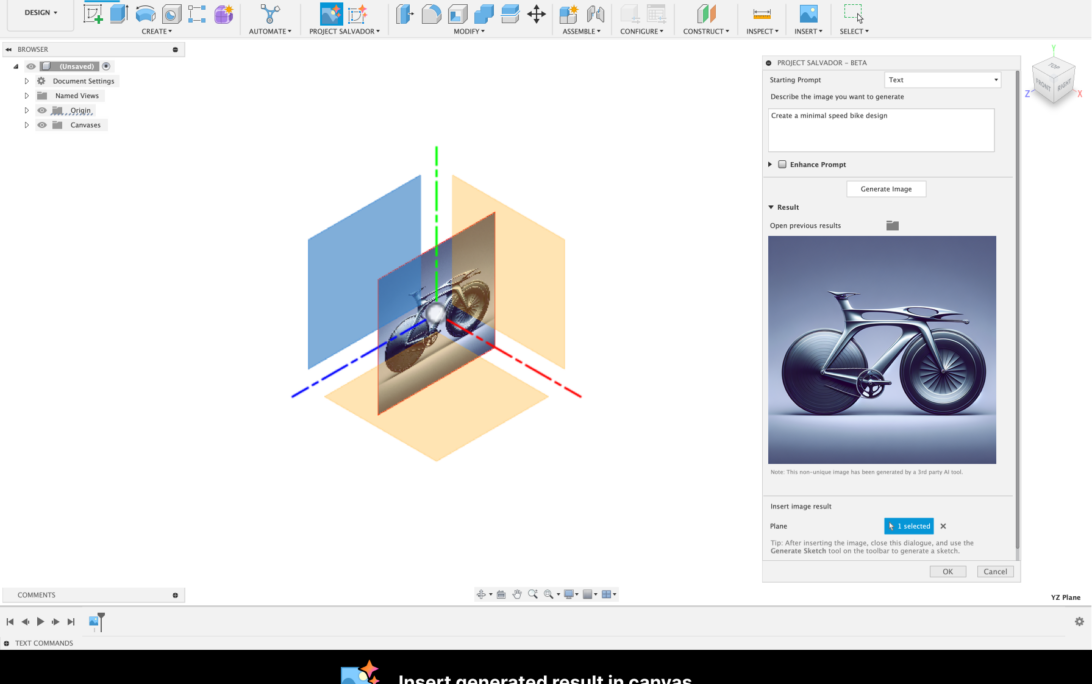The height and width of the screenshot is (684, 1092).
Task: Click the Measure ruler icon under Inspect
Action: [761, 14]
